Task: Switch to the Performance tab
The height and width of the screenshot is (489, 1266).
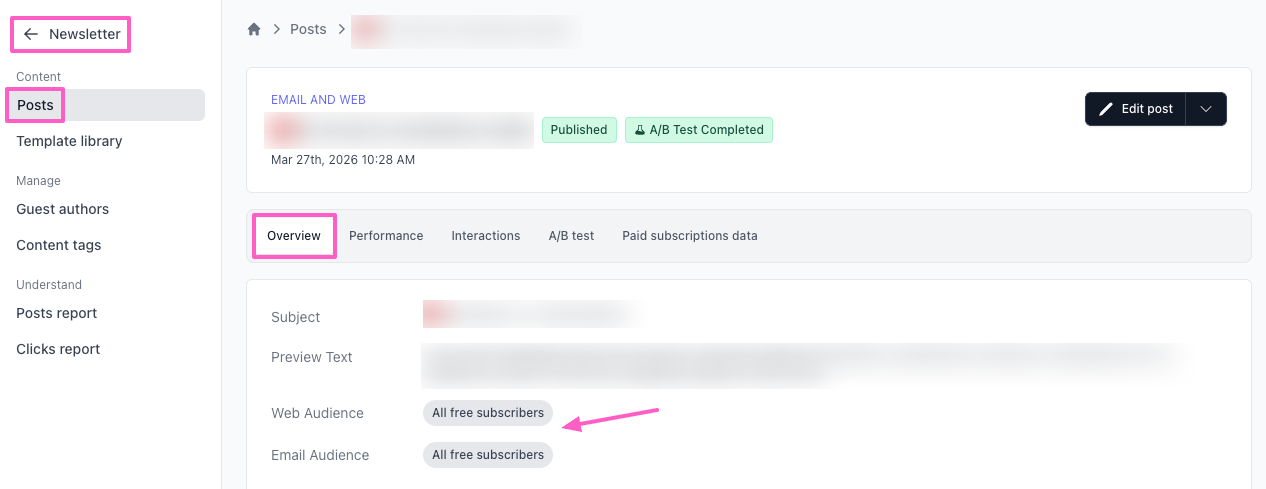Action: coord(386,236)
